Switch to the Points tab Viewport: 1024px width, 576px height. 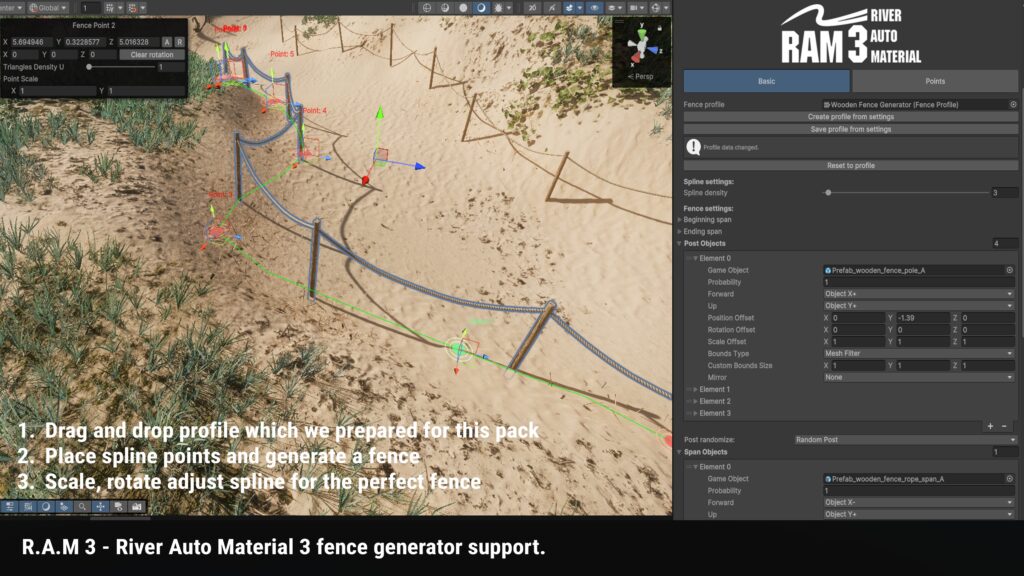click(934, 81)
